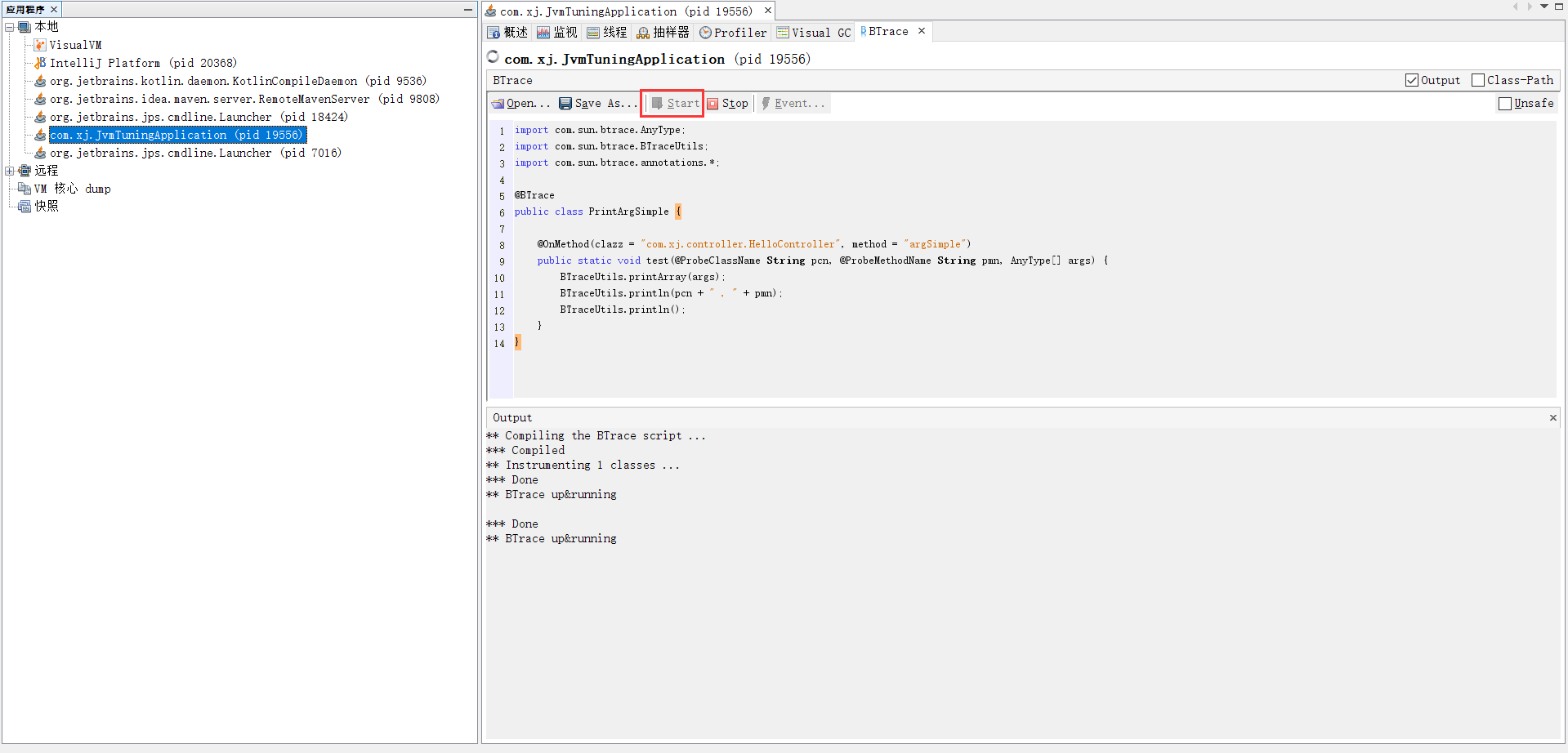The image size is (1568, 753).
Task: Click the Event... button
Action: [x=793, y=104]
